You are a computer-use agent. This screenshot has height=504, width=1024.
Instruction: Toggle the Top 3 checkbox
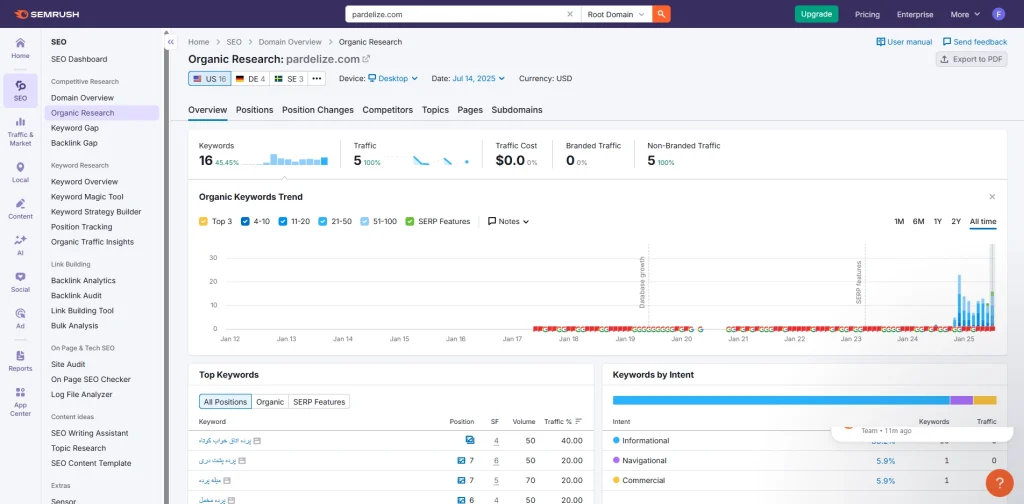(x=203, y=221)
